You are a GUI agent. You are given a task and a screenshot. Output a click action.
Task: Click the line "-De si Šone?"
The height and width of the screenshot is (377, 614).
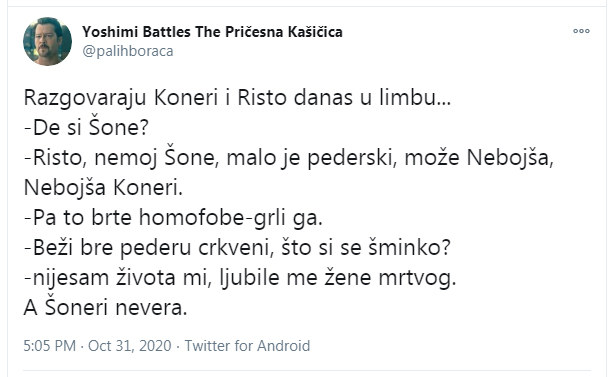pos(86,128)
